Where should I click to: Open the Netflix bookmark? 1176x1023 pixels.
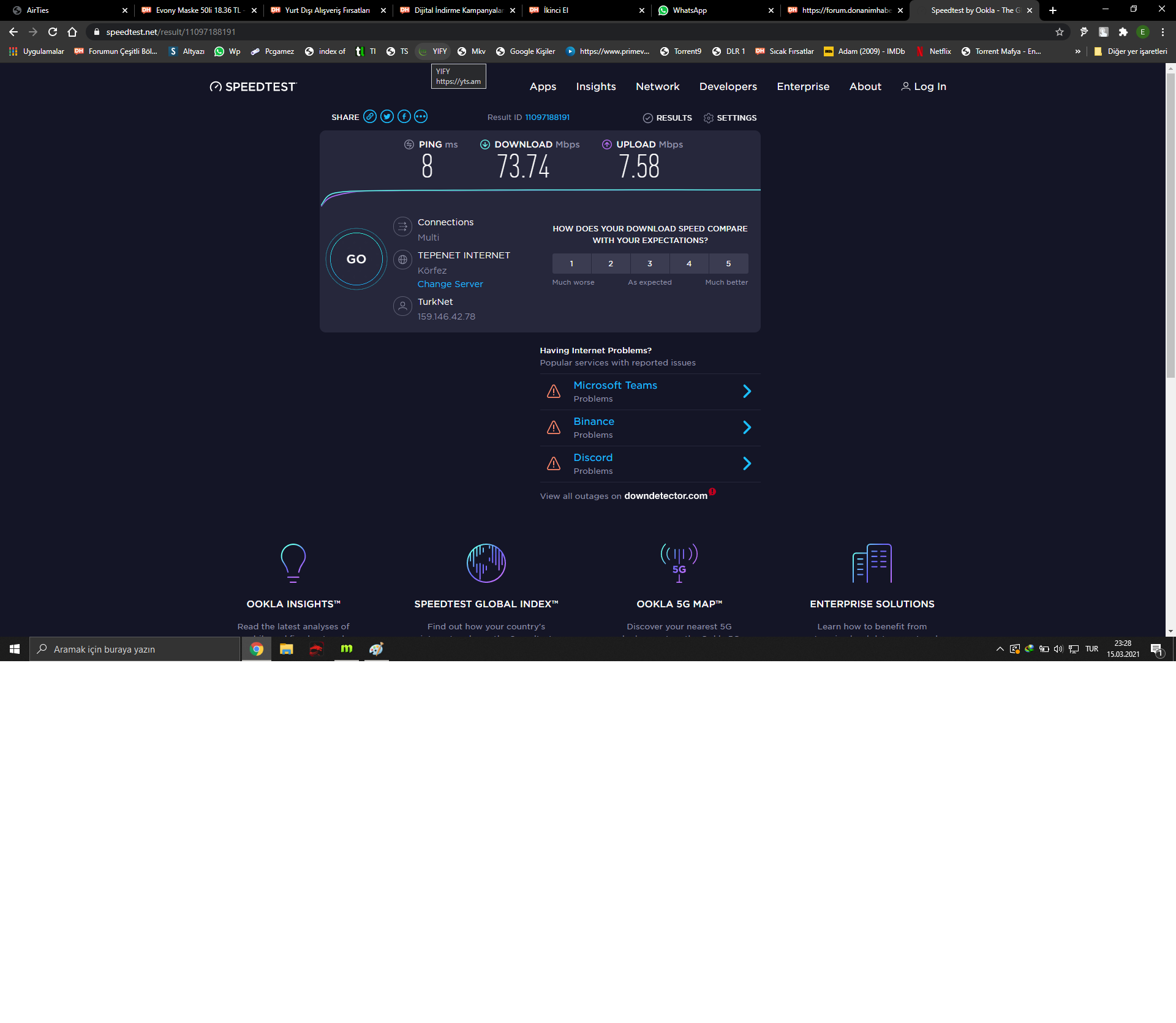933,51
